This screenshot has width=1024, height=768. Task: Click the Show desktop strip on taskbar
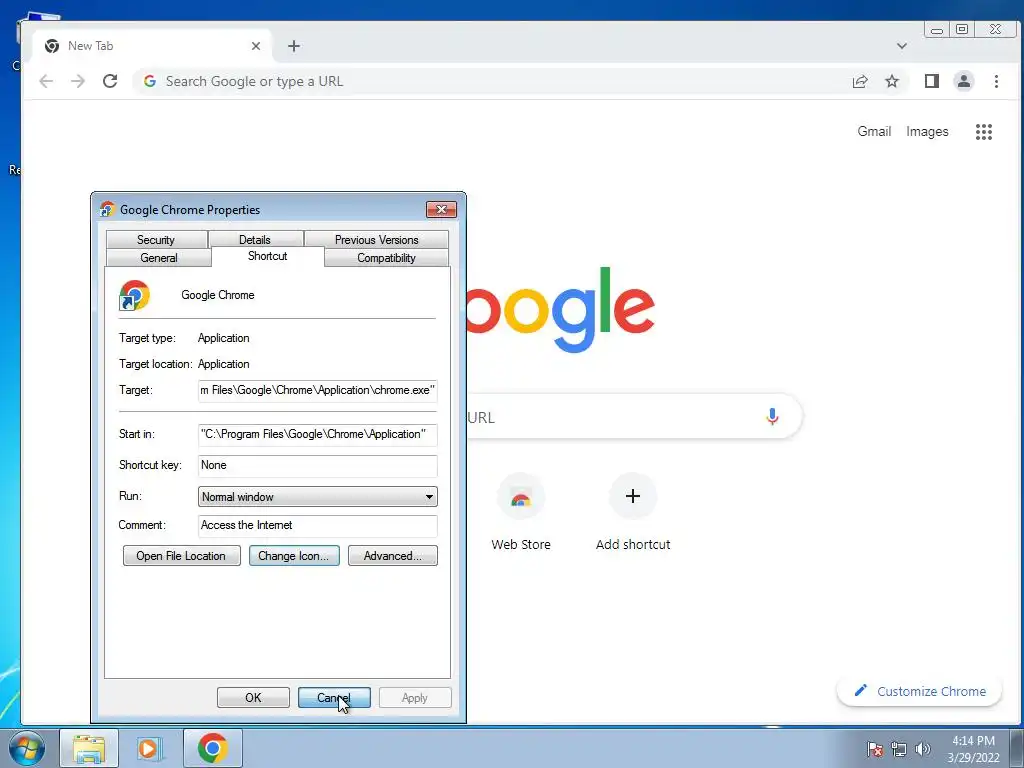[x=1016, y=748]
